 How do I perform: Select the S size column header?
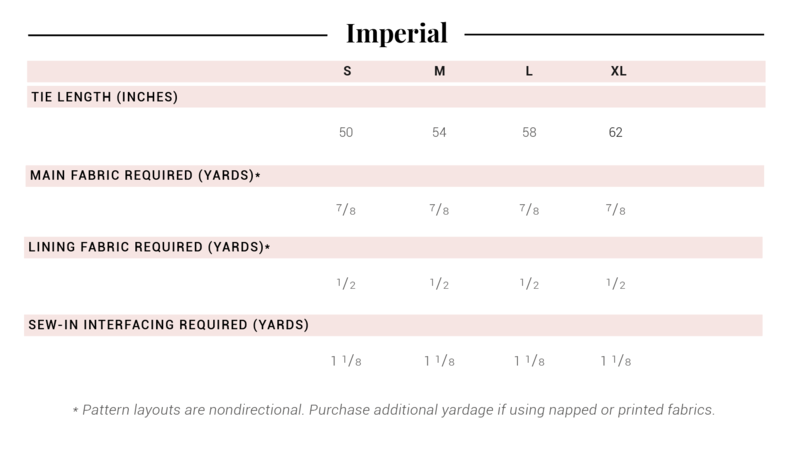click(x=347, y=72)
